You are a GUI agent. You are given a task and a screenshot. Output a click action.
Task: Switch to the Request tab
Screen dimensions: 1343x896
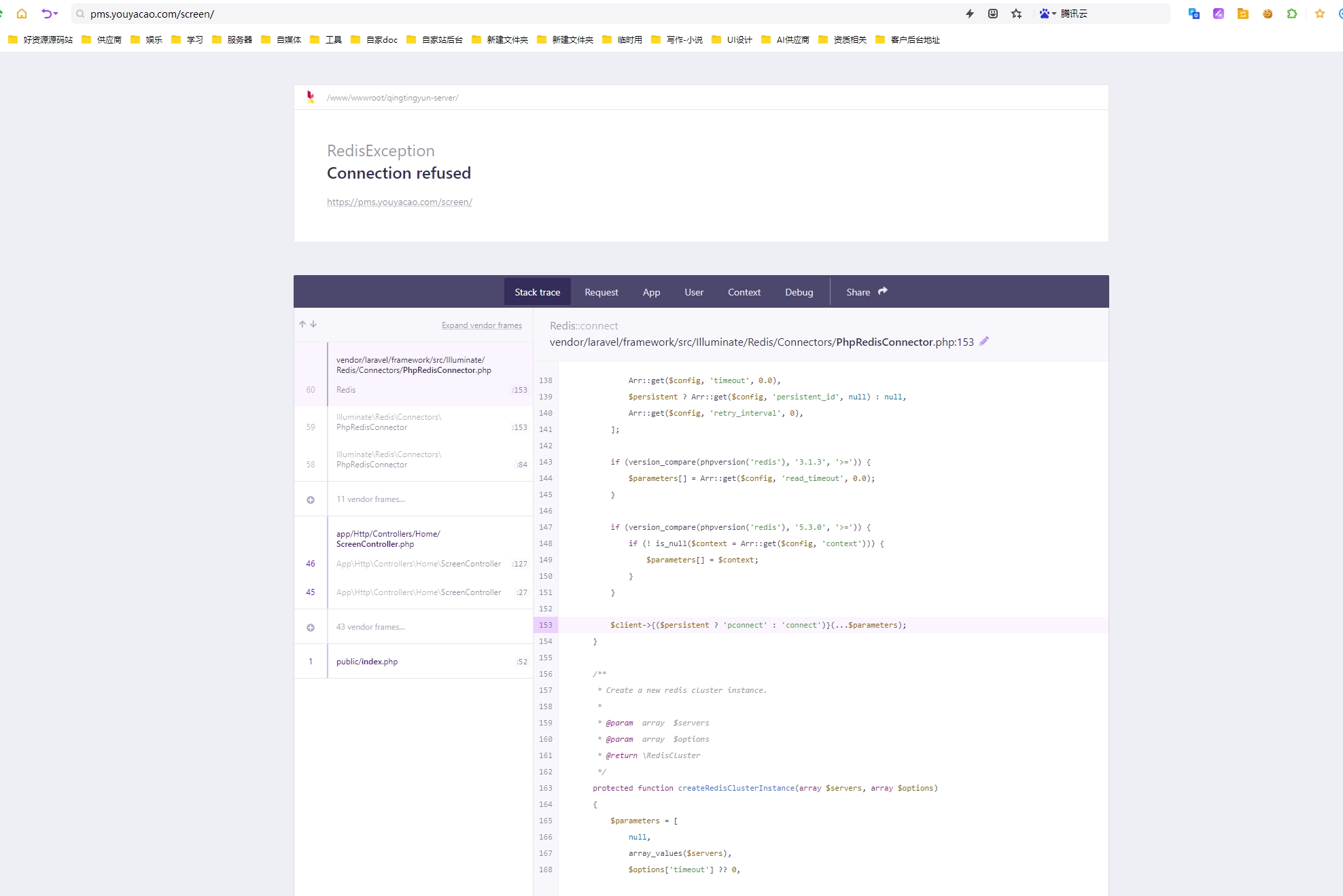pyautogui.click(x=601, y=291)
